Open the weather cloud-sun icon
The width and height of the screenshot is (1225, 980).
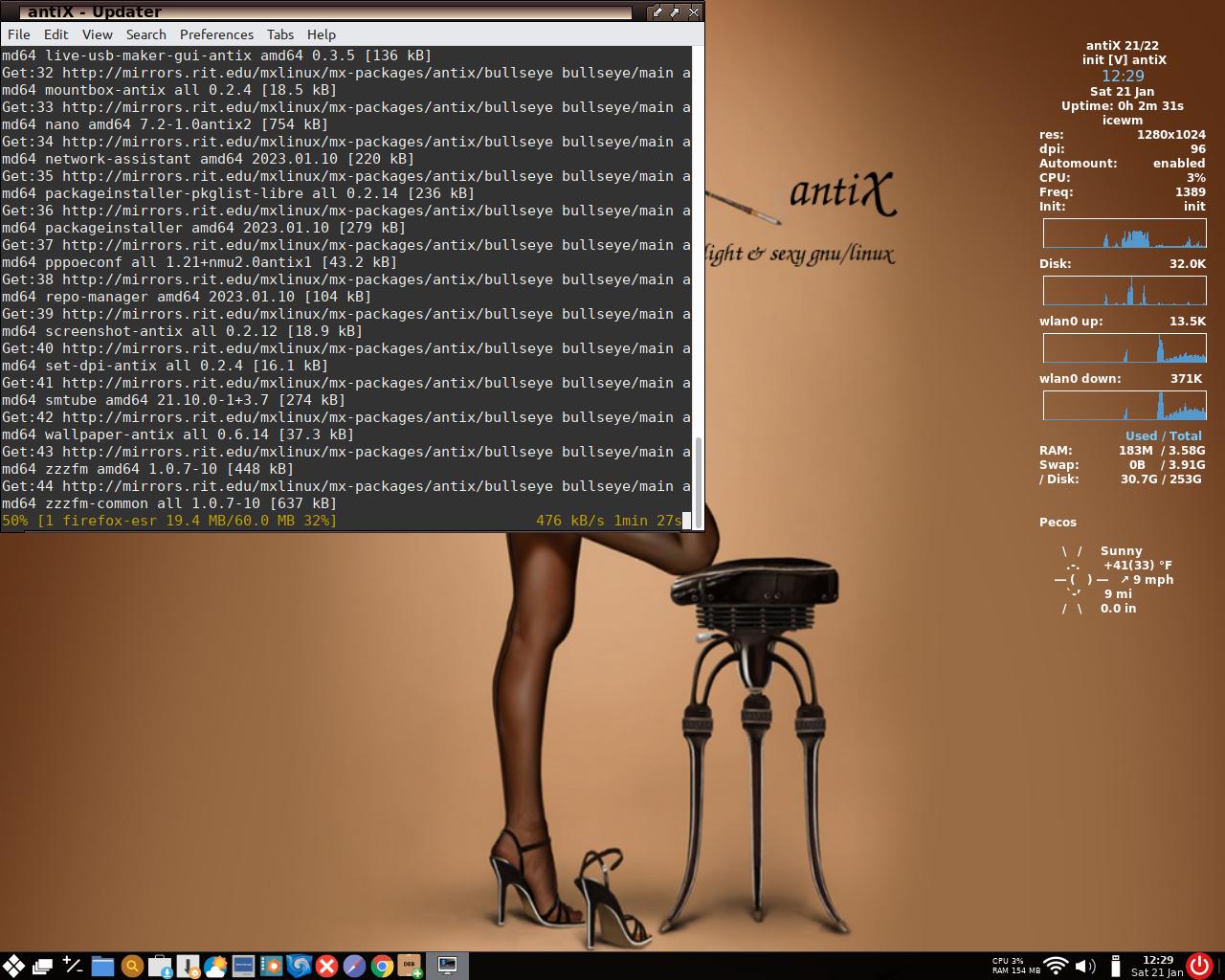click(x=215, y=966)
